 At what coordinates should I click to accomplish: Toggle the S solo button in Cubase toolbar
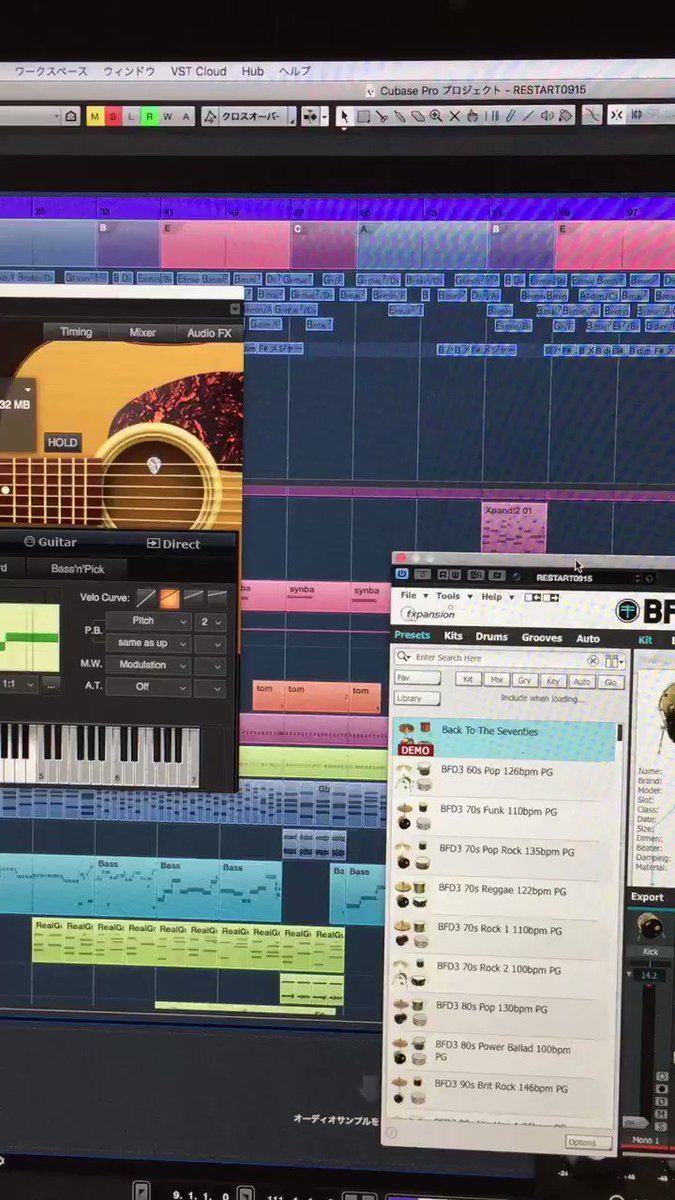(x=113, y=116)
